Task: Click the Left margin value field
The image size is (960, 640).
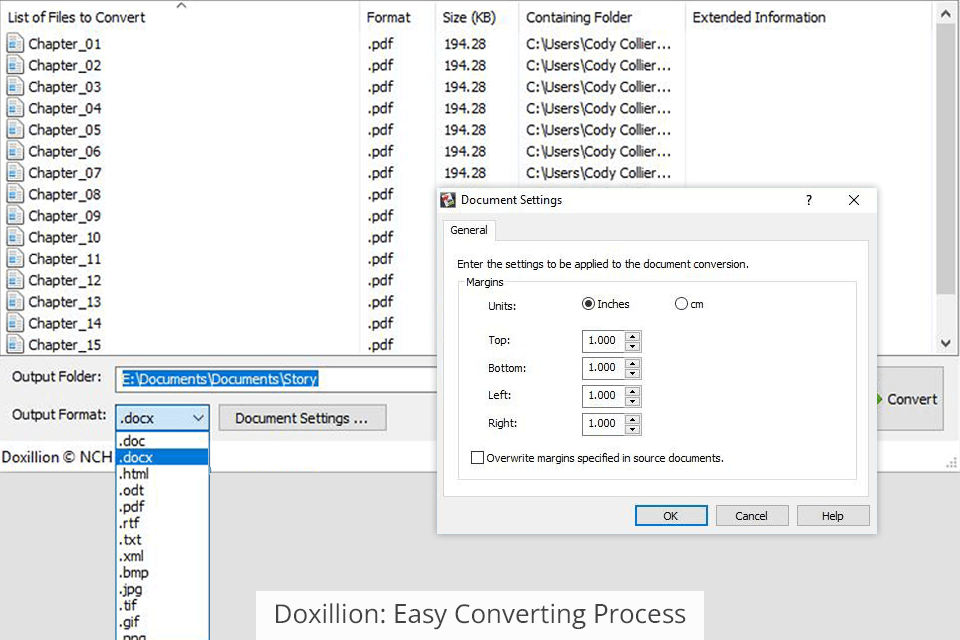Action: coord(603,396)
